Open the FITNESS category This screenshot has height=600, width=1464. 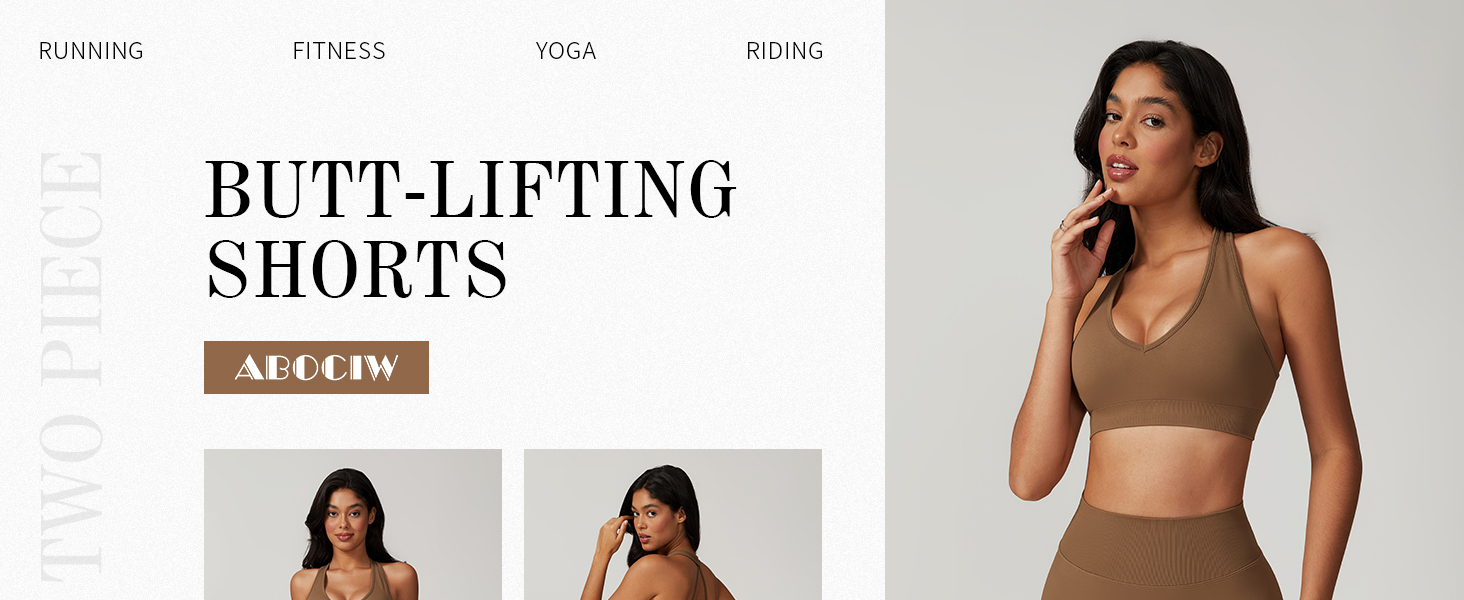pyautogui.click(x=339, y=51)
